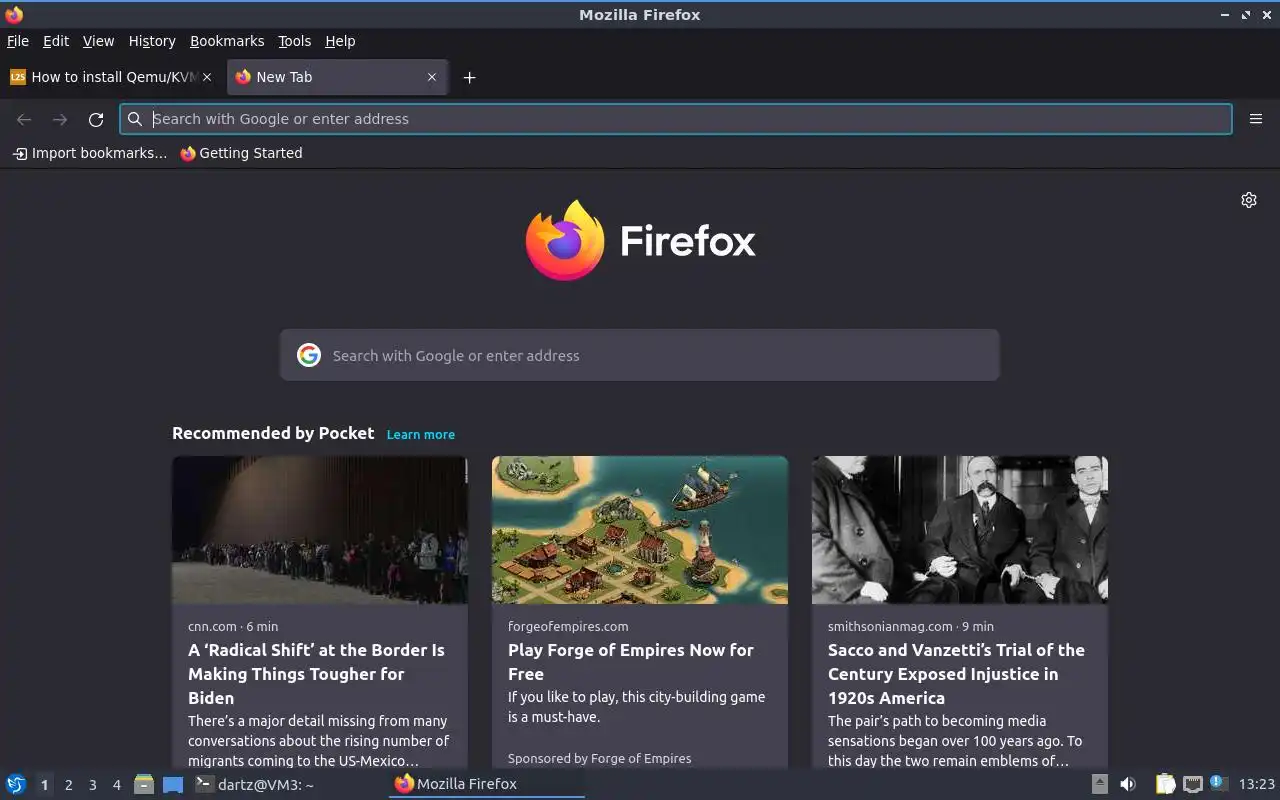Click forgeofempires.com source text
This screenshot has height=800, width=1280.
[x=568, y=626]
